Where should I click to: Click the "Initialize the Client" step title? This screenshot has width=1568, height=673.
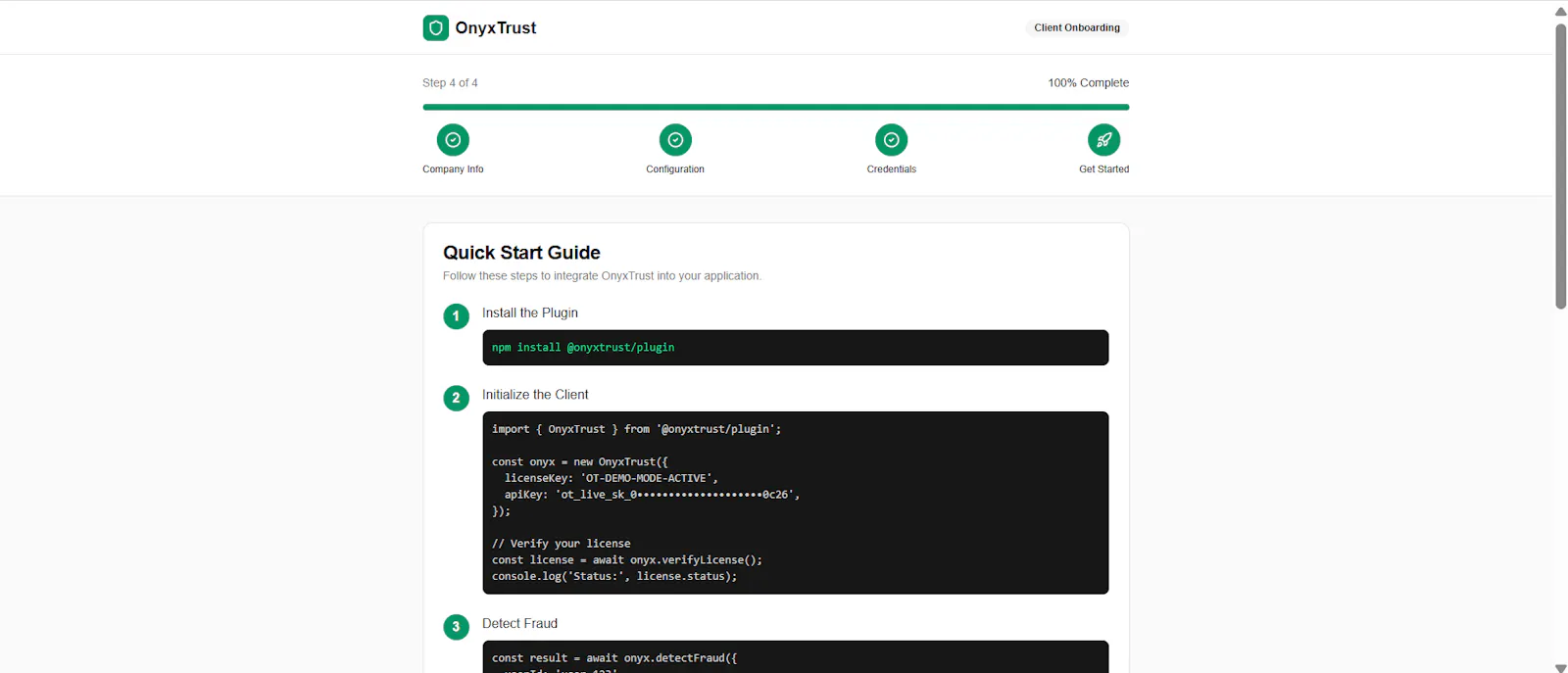[x=535, y=395]
